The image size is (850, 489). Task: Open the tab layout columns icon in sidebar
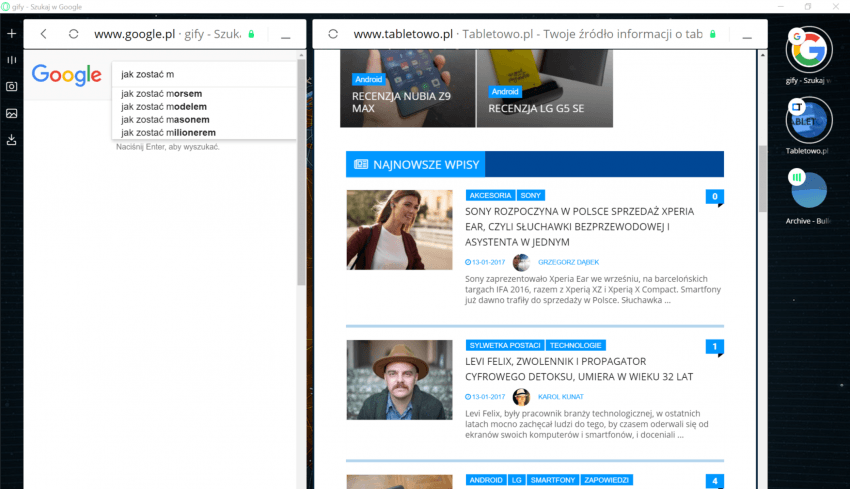11,60
